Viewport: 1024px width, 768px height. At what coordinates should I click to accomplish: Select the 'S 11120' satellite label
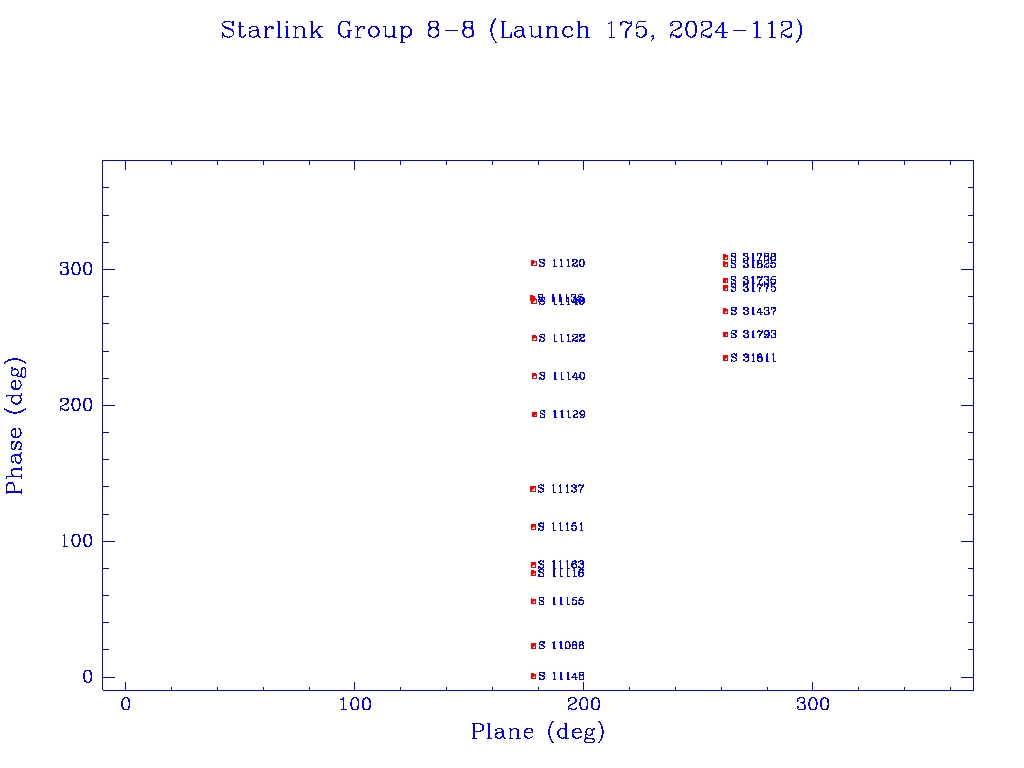[x=562, y=263]
